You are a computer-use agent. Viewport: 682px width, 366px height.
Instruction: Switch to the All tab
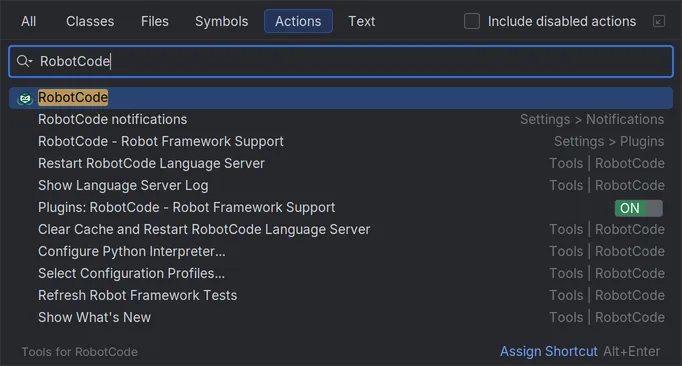tap(29, 21)
